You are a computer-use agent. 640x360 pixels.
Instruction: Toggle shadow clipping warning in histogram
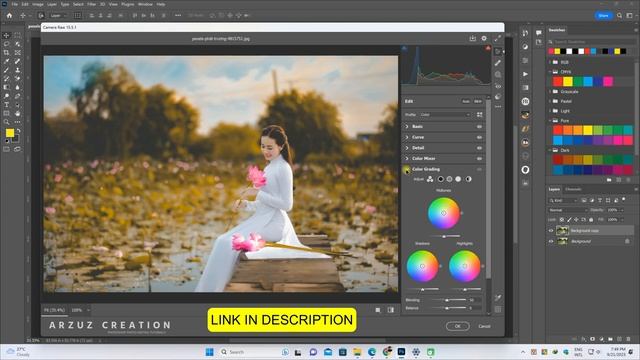[404, 48]
